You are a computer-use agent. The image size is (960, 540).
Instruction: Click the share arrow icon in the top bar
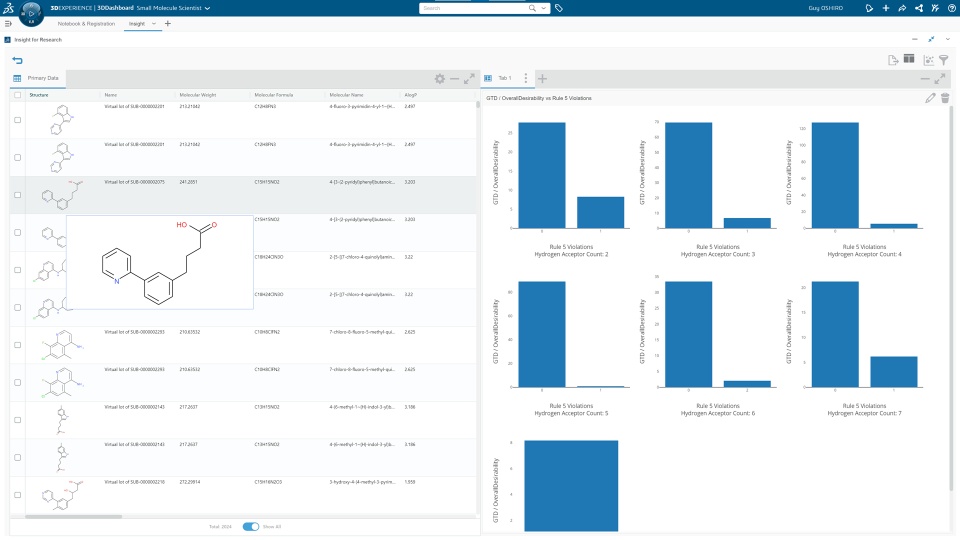[902, 8]
